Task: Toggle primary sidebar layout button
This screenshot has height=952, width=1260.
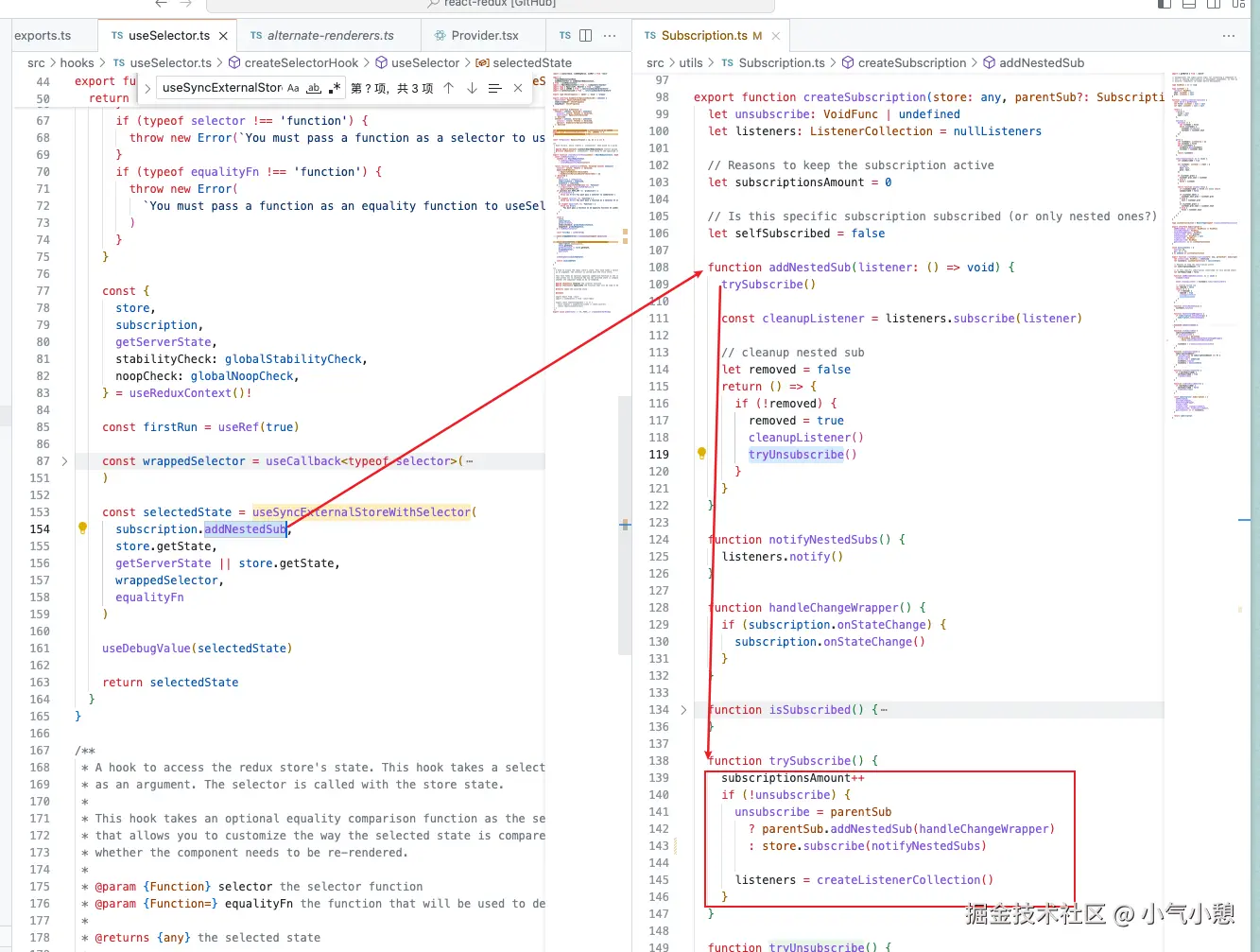Action: point(1165,4)
